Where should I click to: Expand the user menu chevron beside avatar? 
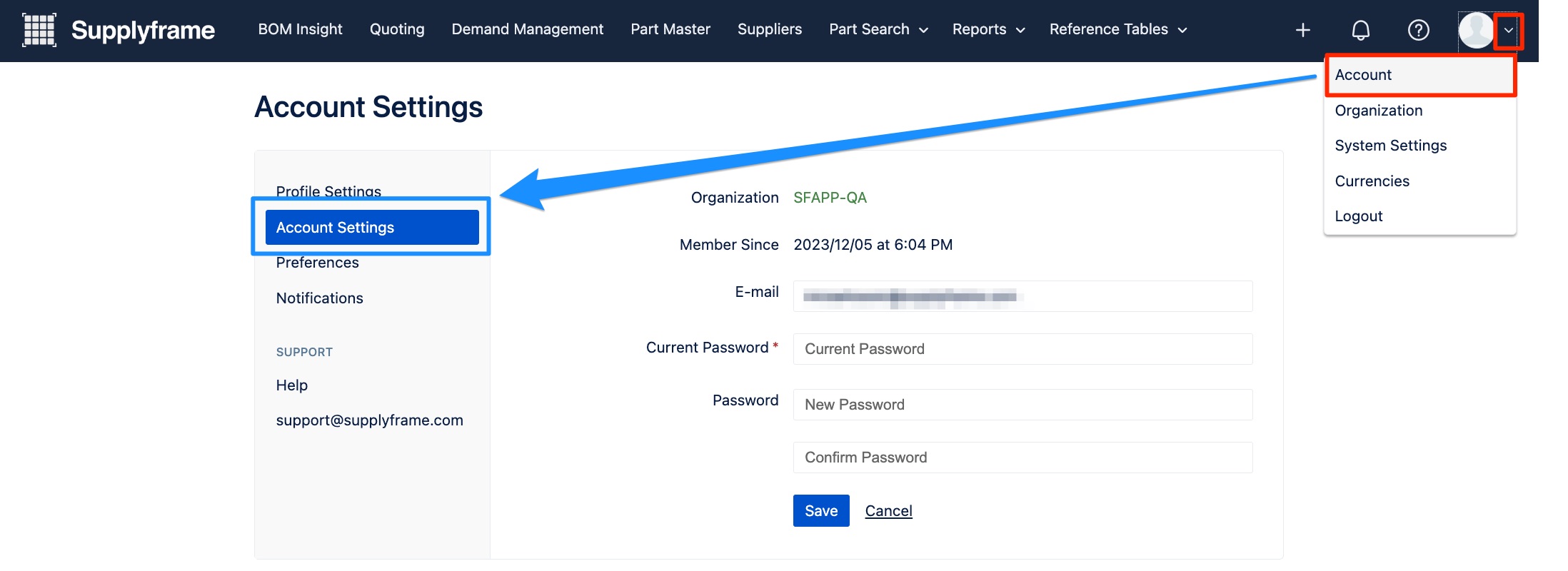click(x=1509, y=31)
